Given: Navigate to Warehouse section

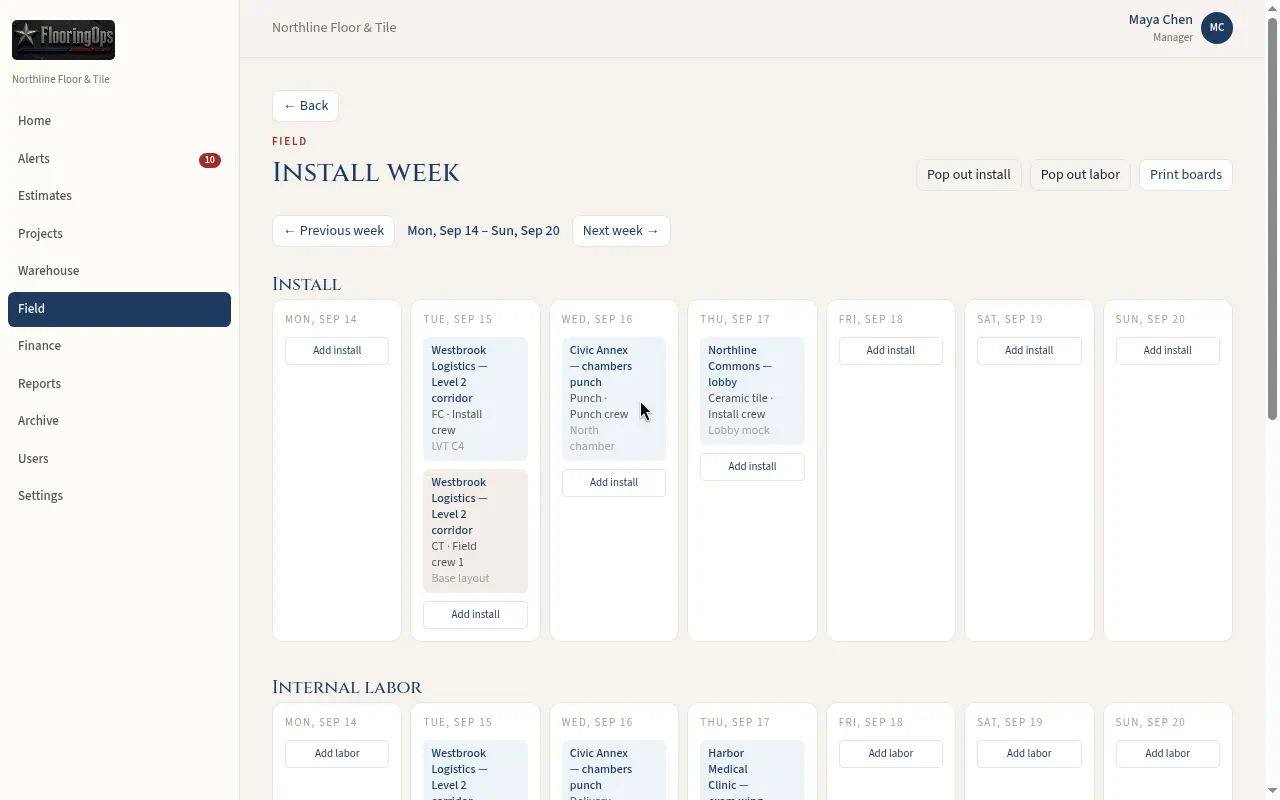Looking at the screenshot, I should pyautogui.click(x=119, y=271).
